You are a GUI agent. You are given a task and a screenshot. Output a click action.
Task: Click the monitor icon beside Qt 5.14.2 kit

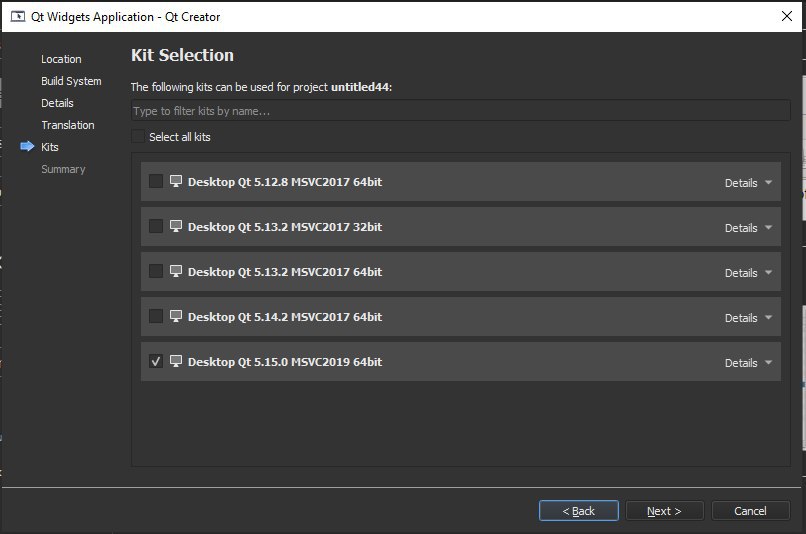[x=176, y=316]
